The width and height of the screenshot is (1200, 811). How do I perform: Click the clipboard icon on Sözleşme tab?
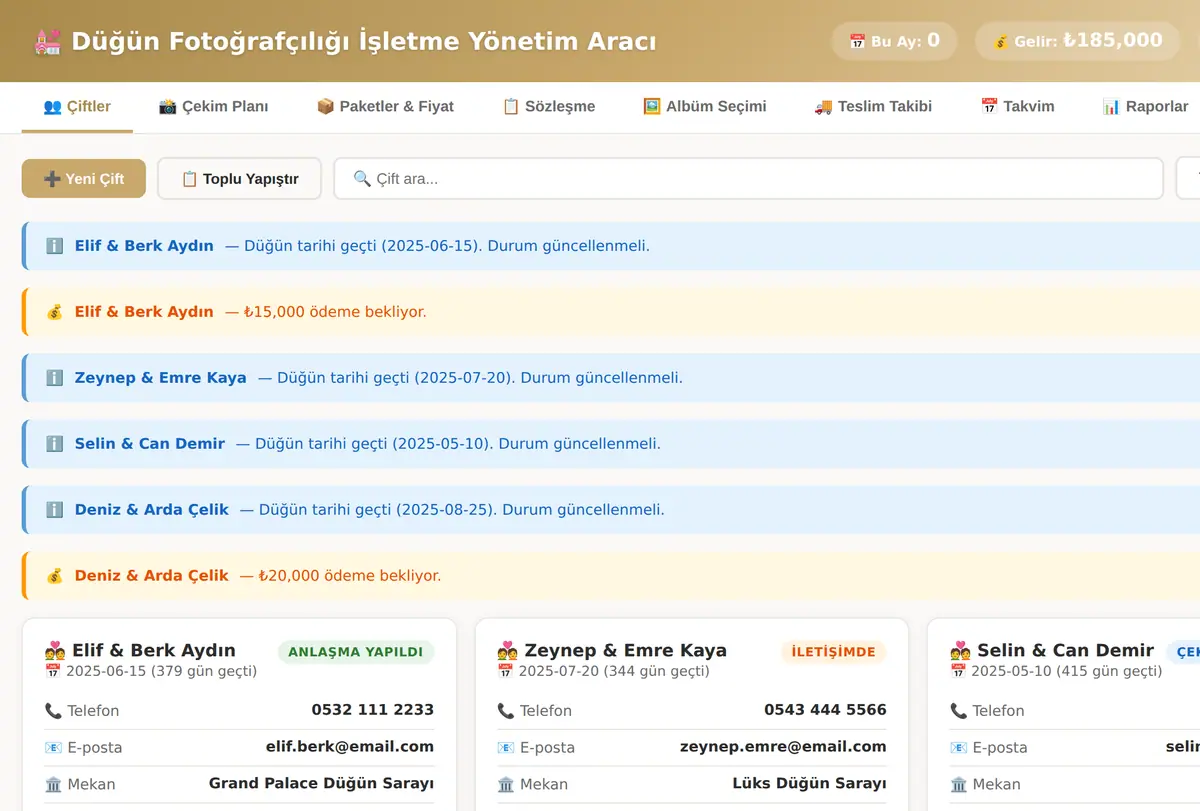pos(511,106)
